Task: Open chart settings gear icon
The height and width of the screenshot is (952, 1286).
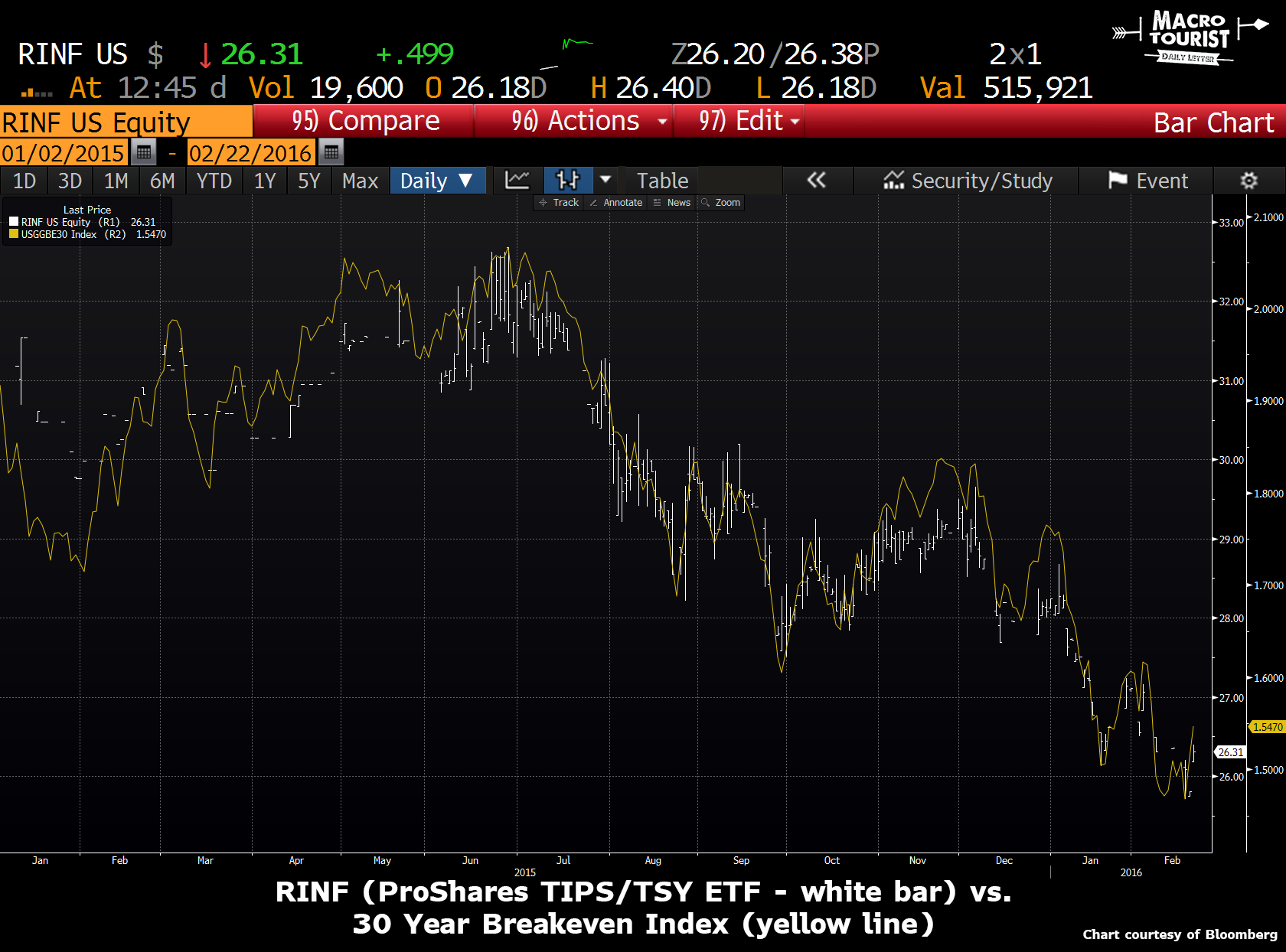Action: [1248, 181]
